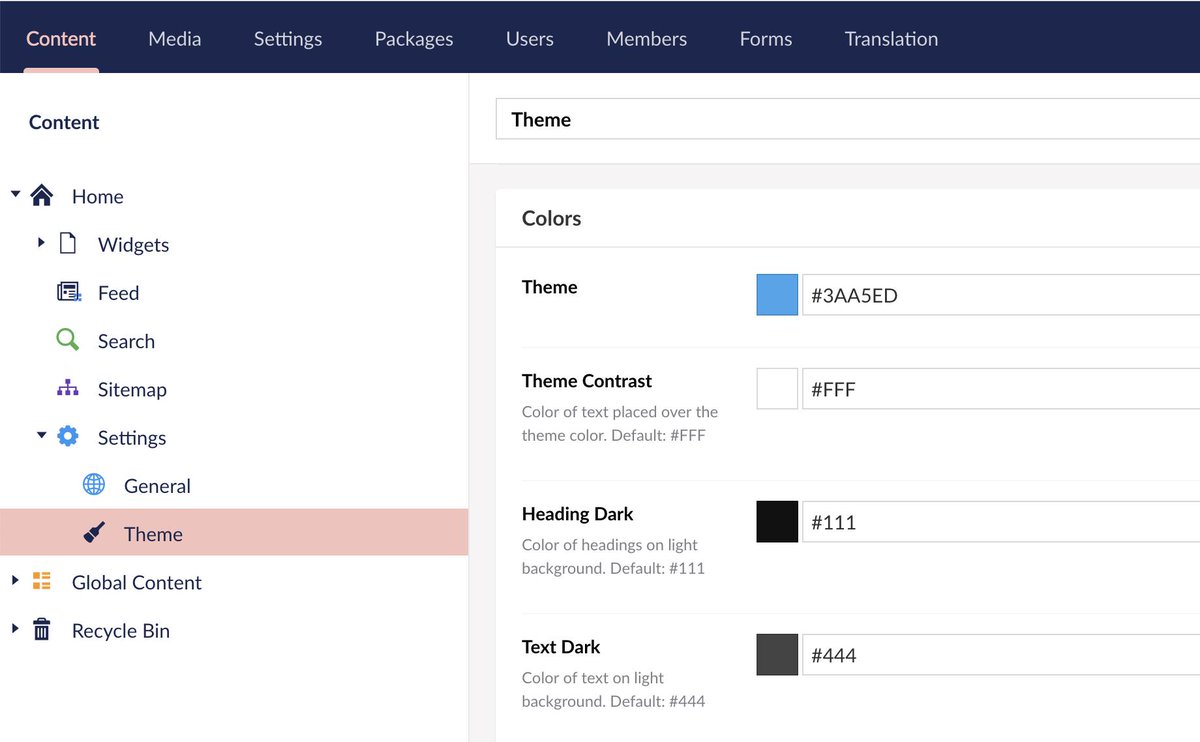Open the Widgets tree item
1200x742 pixels.
pyautogui.click(x=134, y=245)
